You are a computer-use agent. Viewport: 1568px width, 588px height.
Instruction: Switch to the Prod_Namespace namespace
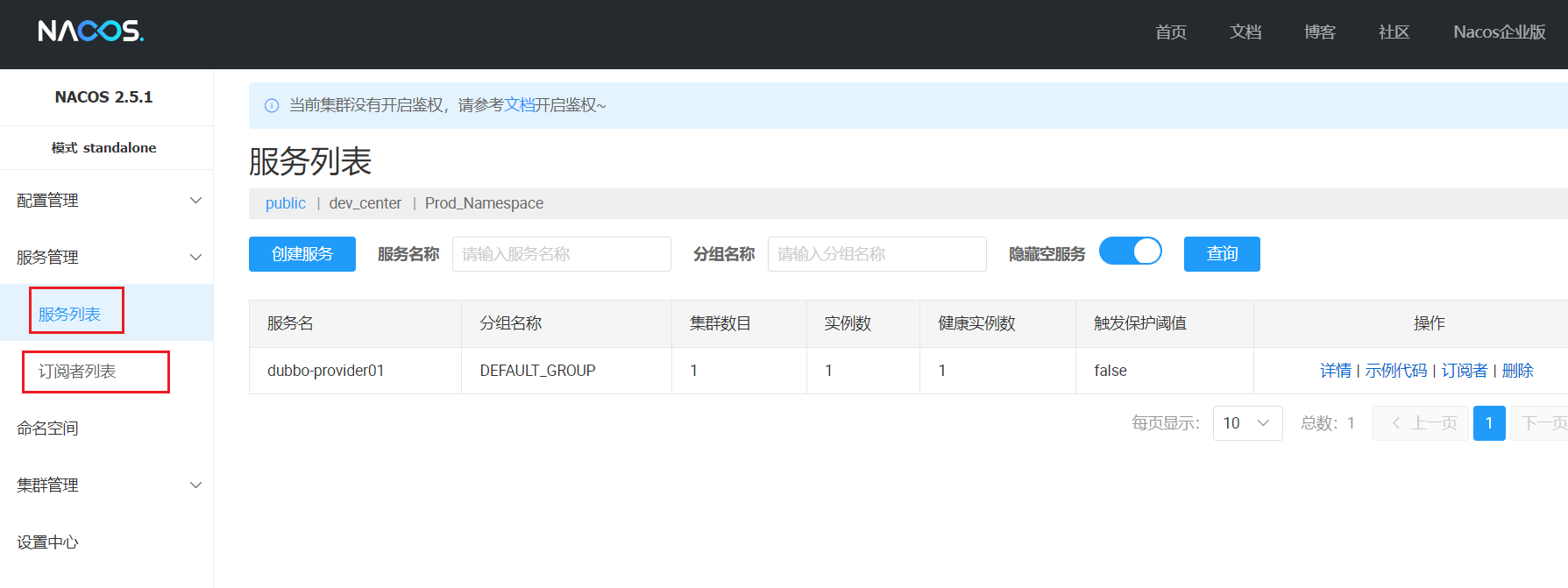[x=484, y=203]
